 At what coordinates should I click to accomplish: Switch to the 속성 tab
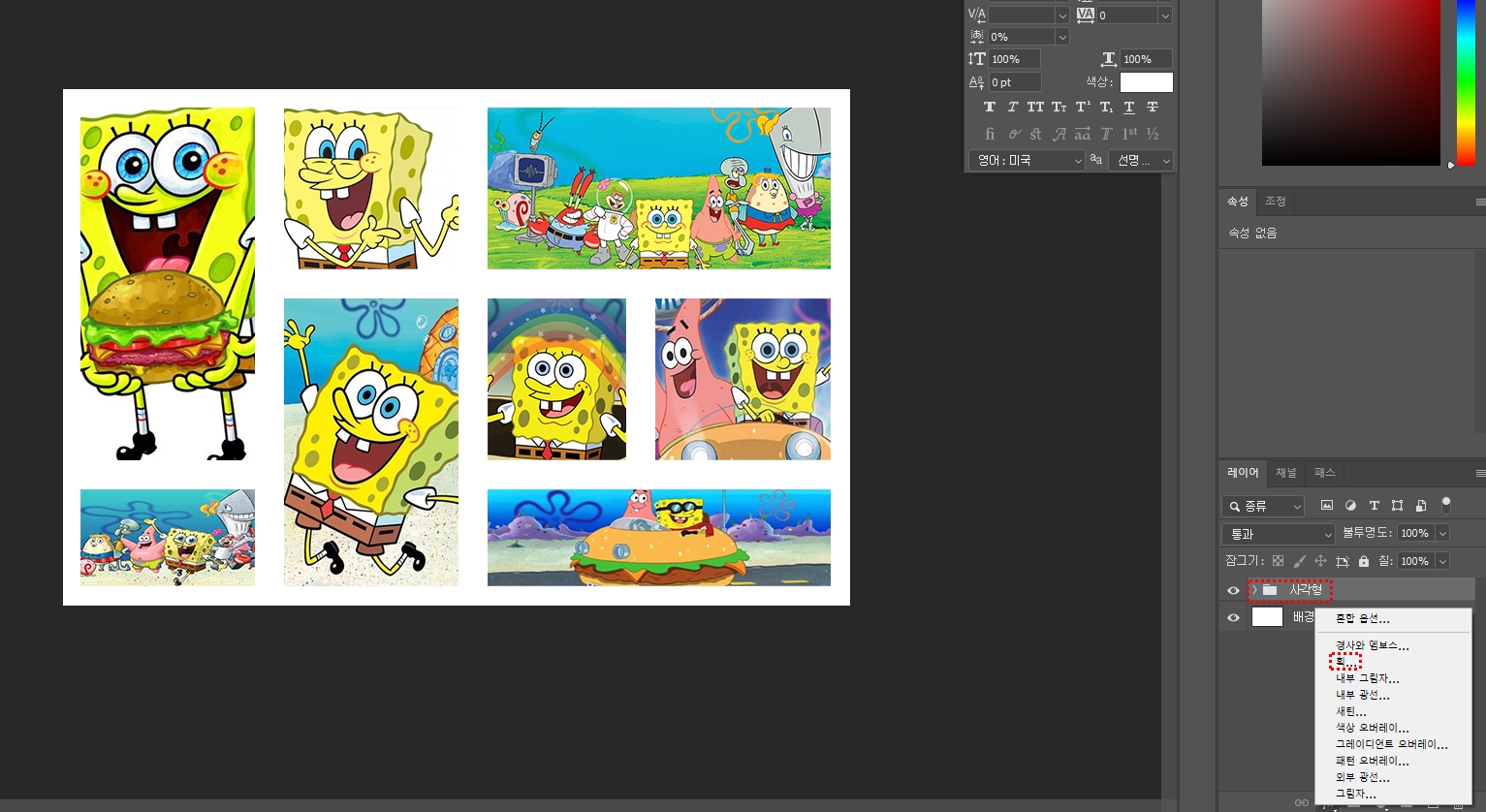[1238, 202]
